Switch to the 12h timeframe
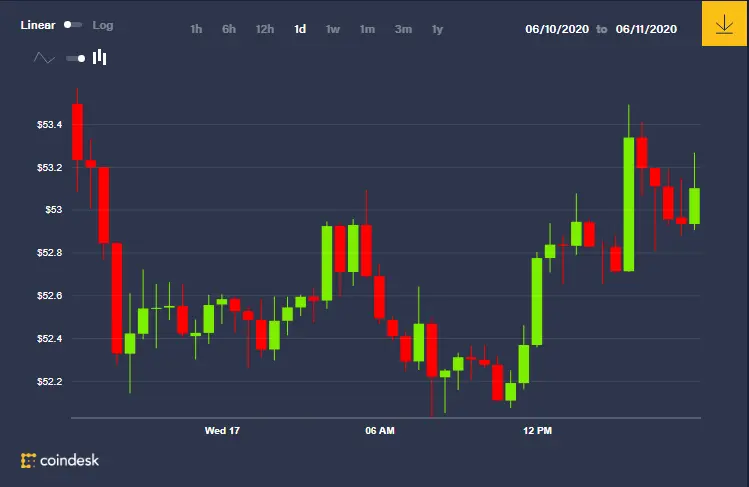The height and width of the screenshot is (487, 749). [265, 29]
